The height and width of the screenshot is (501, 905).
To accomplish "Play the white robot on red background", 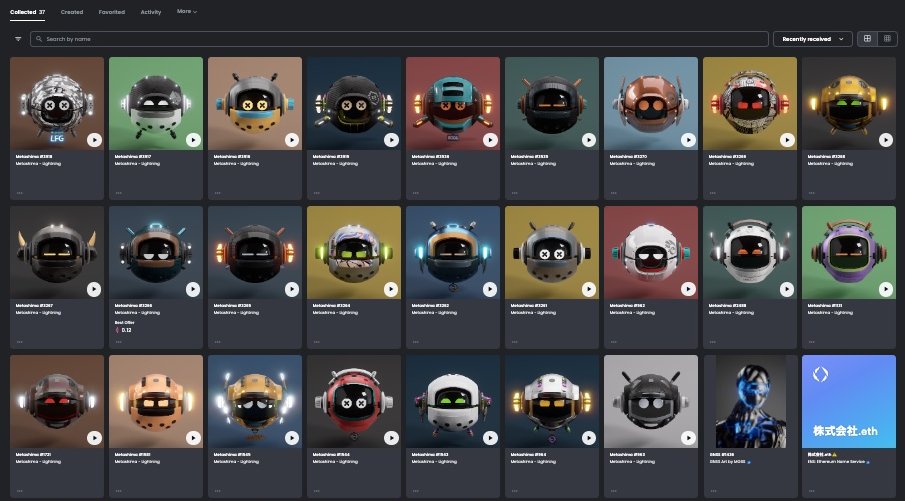I will (x=688, y=289).
